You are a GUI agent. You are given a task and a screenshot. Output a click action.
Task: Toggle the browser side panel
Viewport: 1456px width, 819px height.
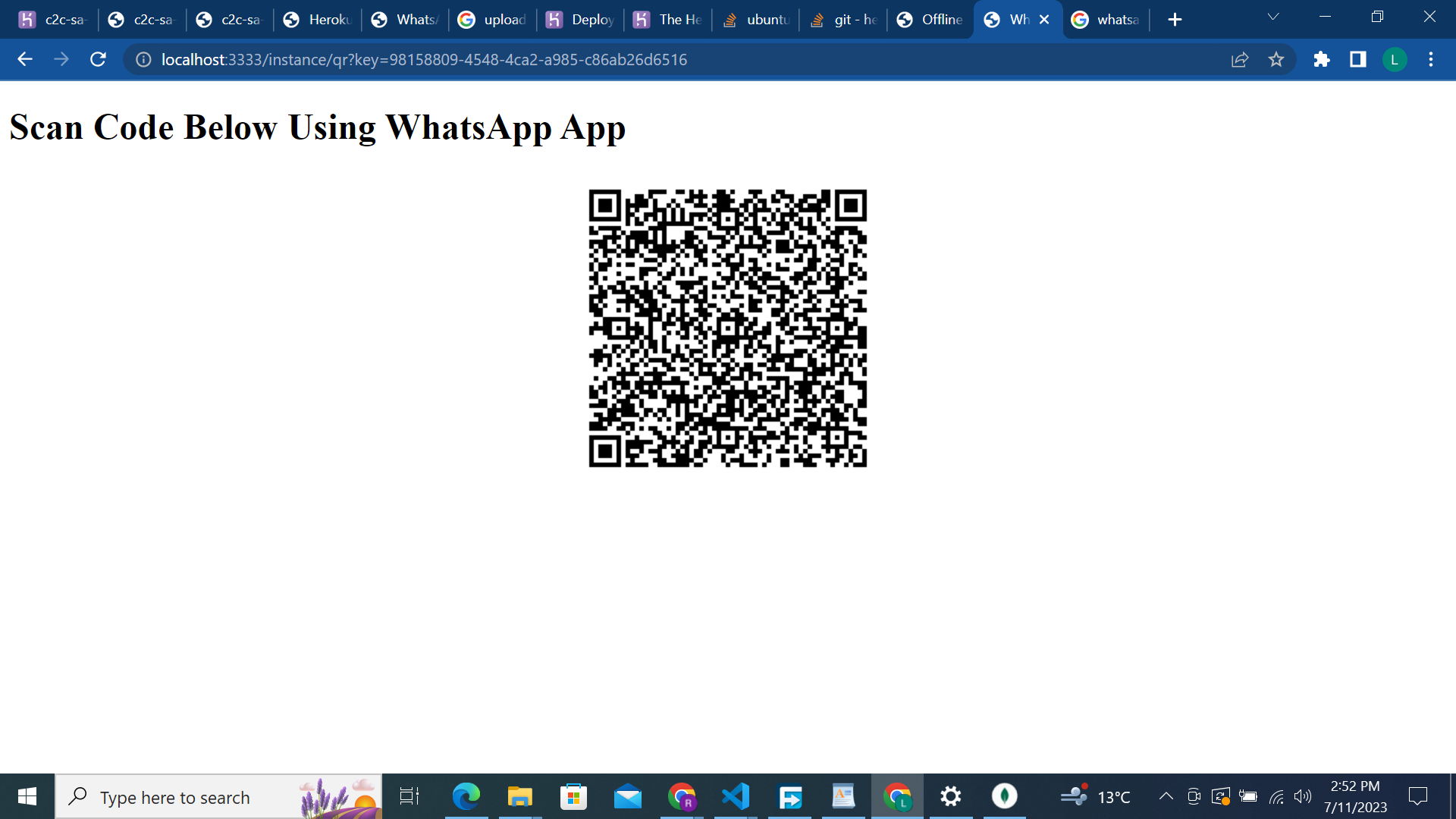pyautogui.click(x=1358, y=59)
